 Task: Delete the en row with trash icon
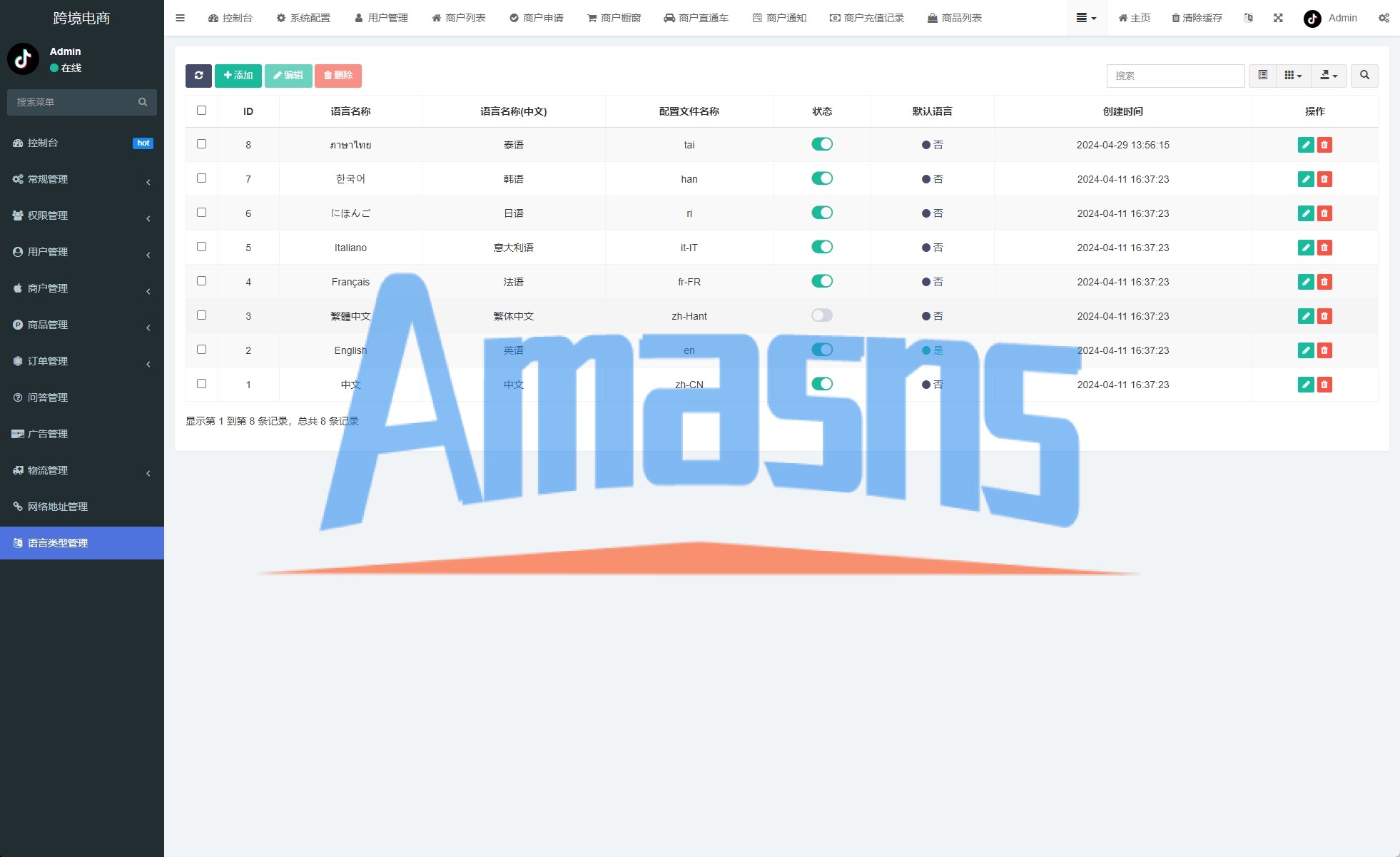[1324, 350]
